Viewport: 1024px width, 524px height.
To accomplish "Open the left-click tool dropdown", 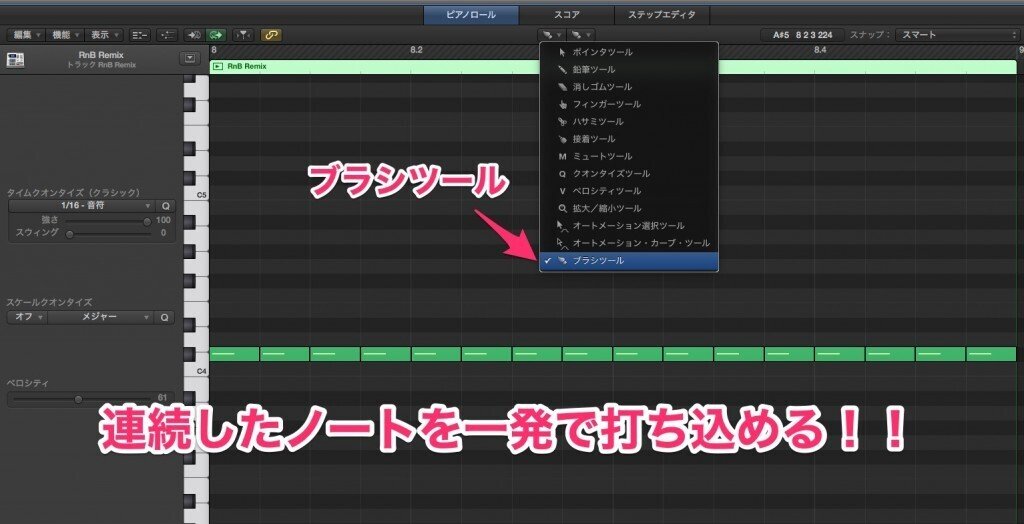I will pyautogui.click(x=552, y=35).
